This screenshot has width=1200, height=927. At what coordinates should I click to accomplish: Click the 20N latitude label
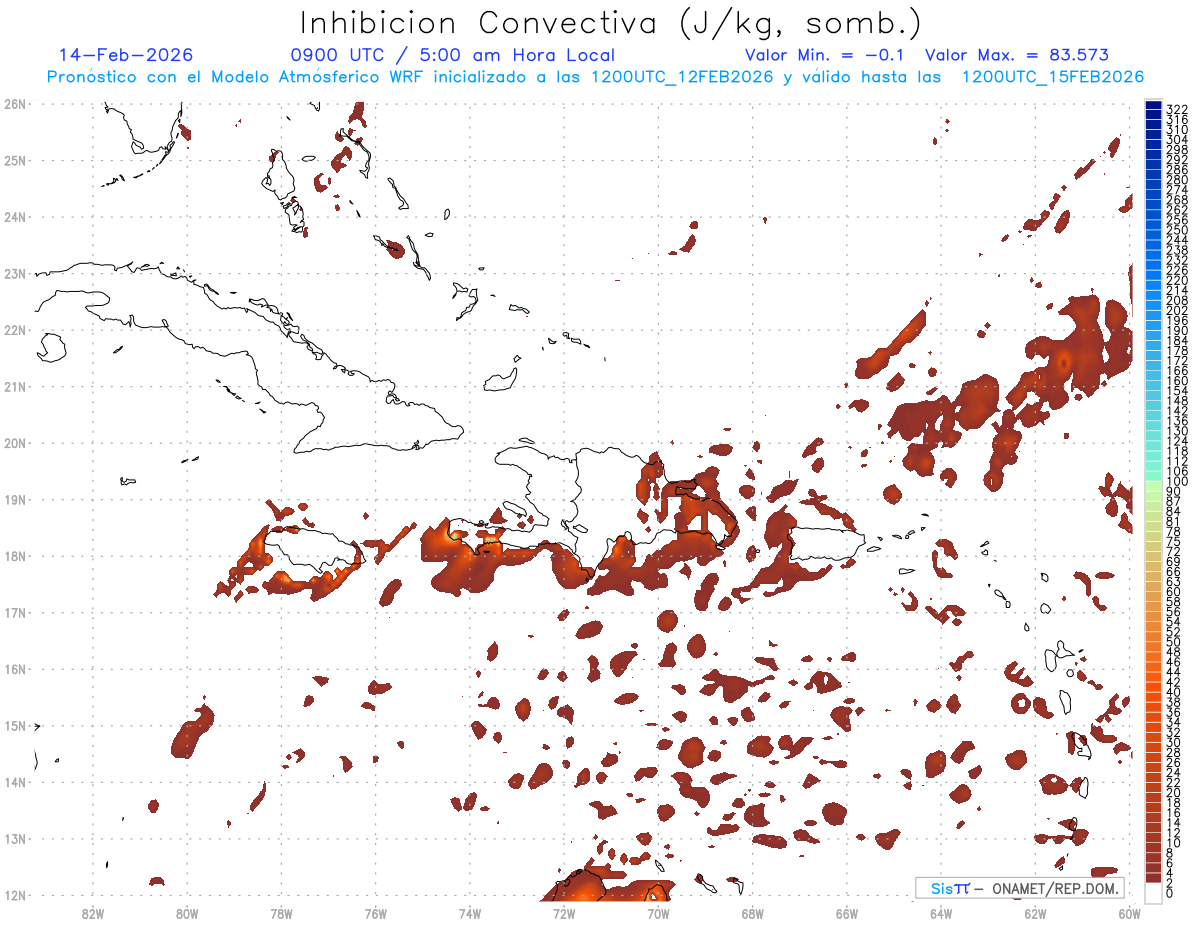pyautogui.click(x=15, y=443)
